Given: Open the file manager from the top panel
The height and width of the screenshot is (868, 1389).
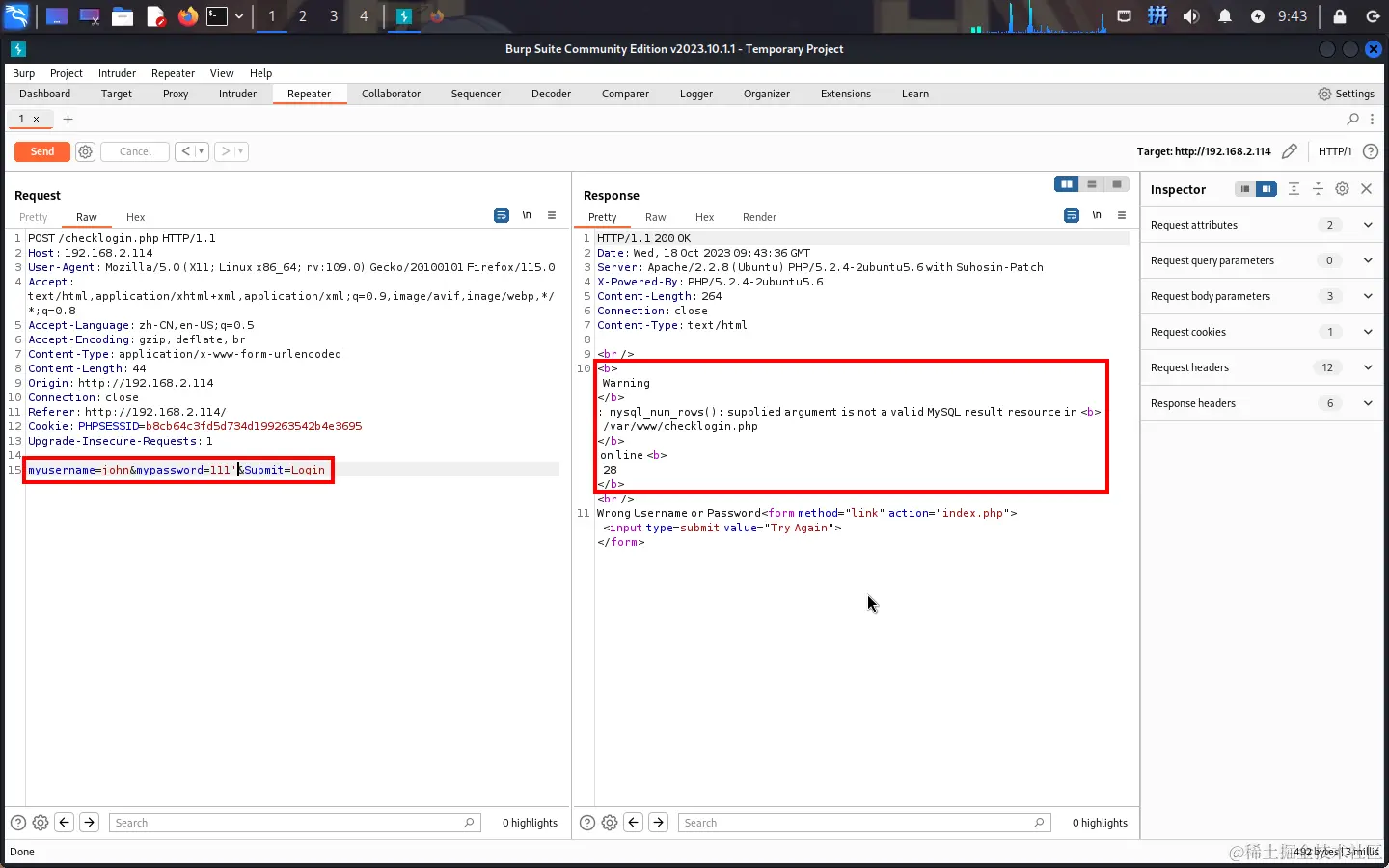Looking at the screenshot, I should [x=123, y=15].
